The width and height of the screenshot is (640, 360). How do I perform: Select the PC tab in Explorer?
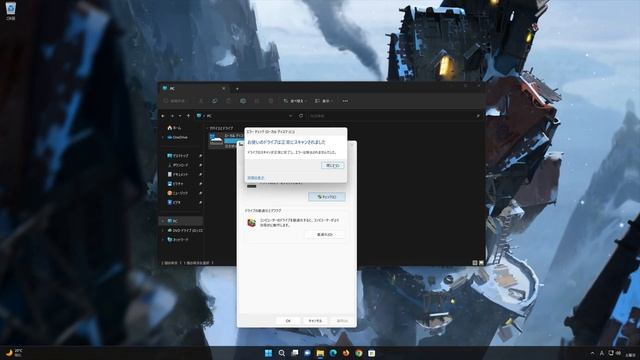coord(194,89)
